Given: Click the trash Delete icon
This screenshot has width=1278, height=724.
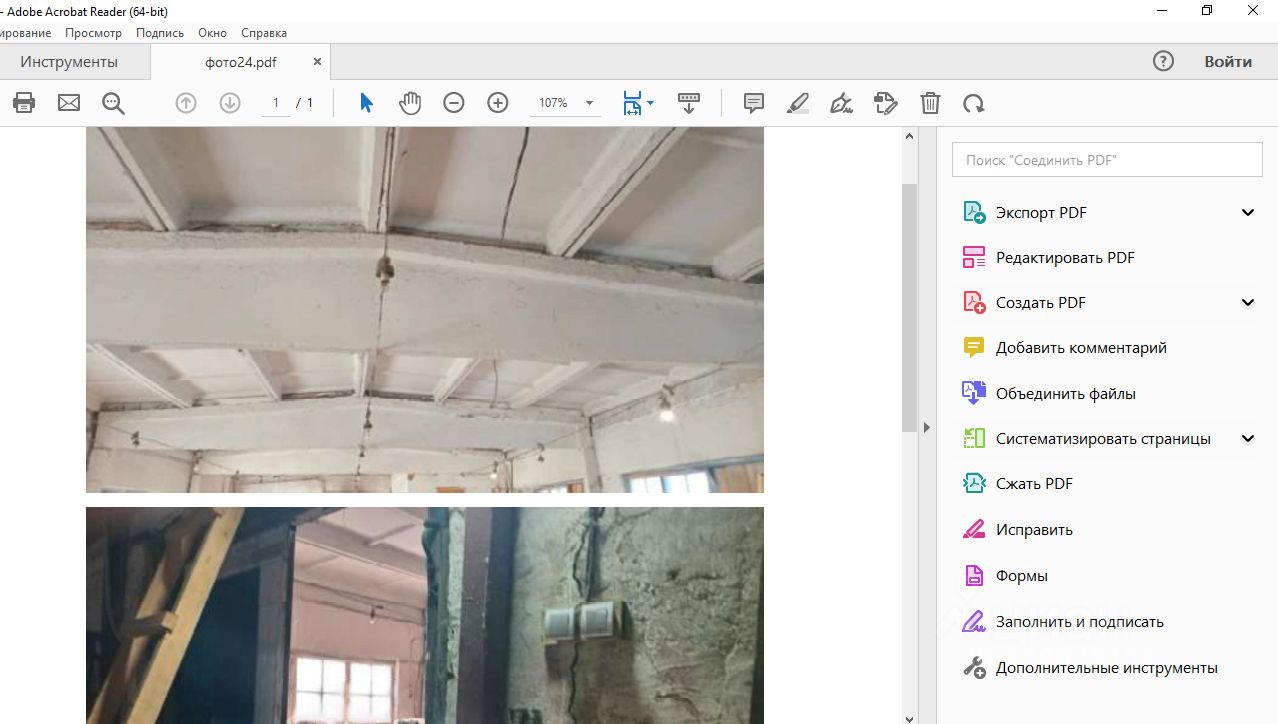Looking at the screenshot, I should click(x=930, y=103).
